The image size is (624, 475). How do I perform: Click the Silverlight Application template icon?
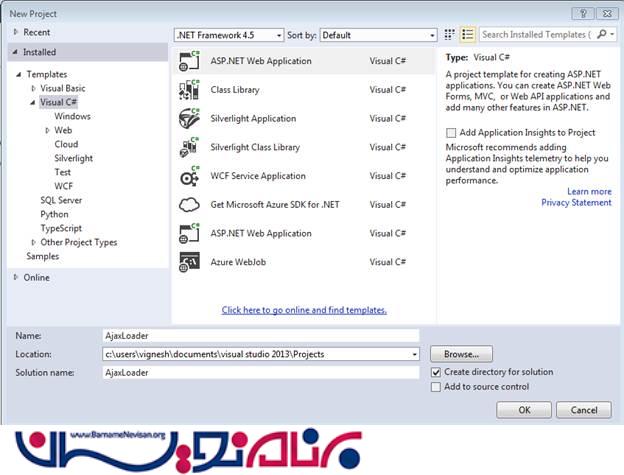[x=190, y=118]
